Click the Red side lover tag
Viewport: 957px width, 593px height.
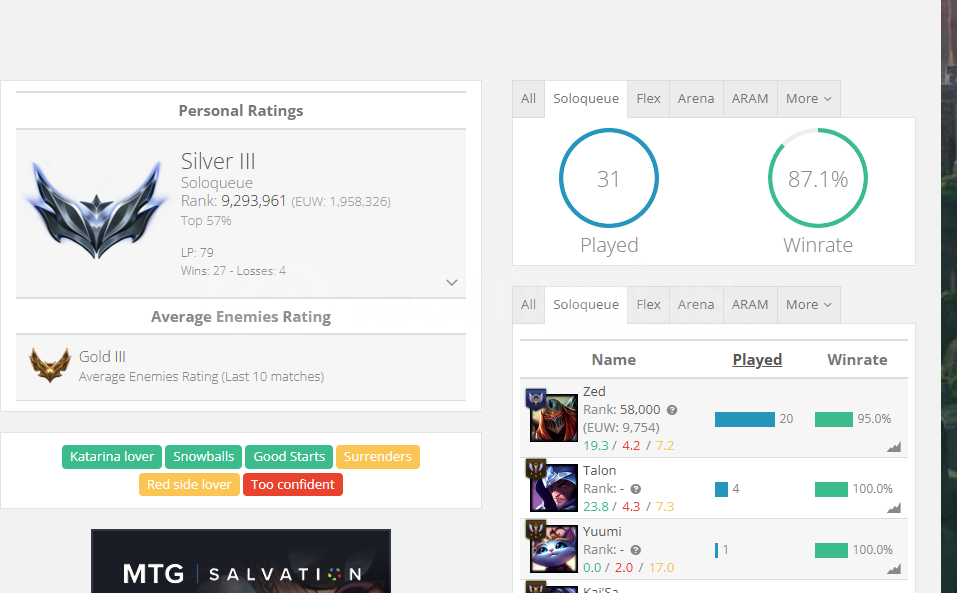pos(189,484)
